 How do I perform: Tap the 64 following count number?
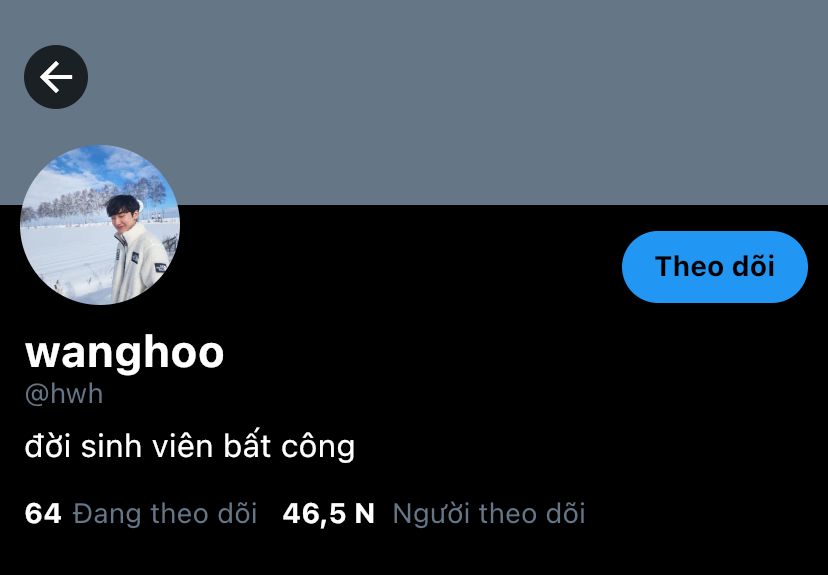click(x=43, y=513)
